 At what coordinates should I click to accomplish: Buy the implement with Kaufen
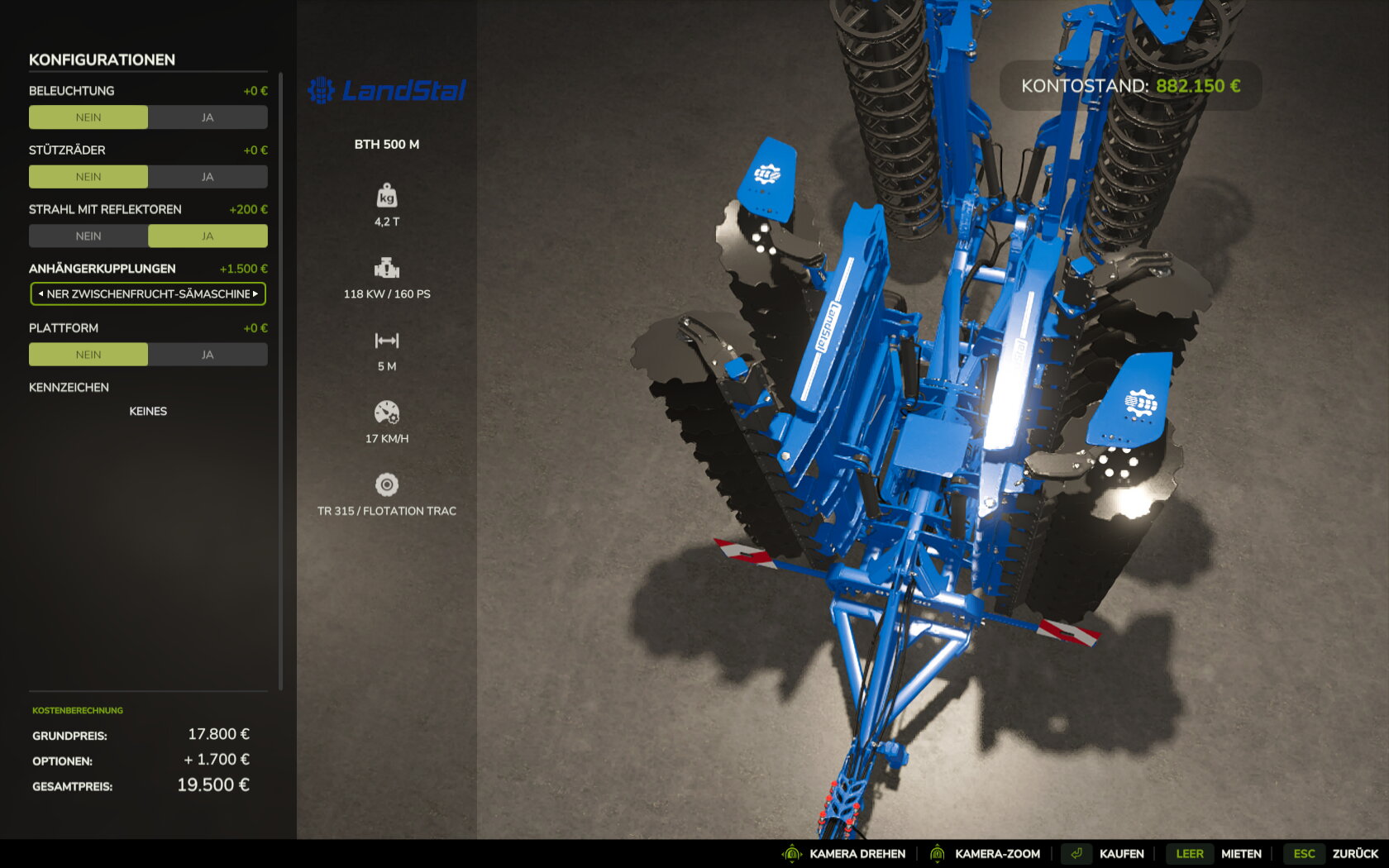[1120, 853]
